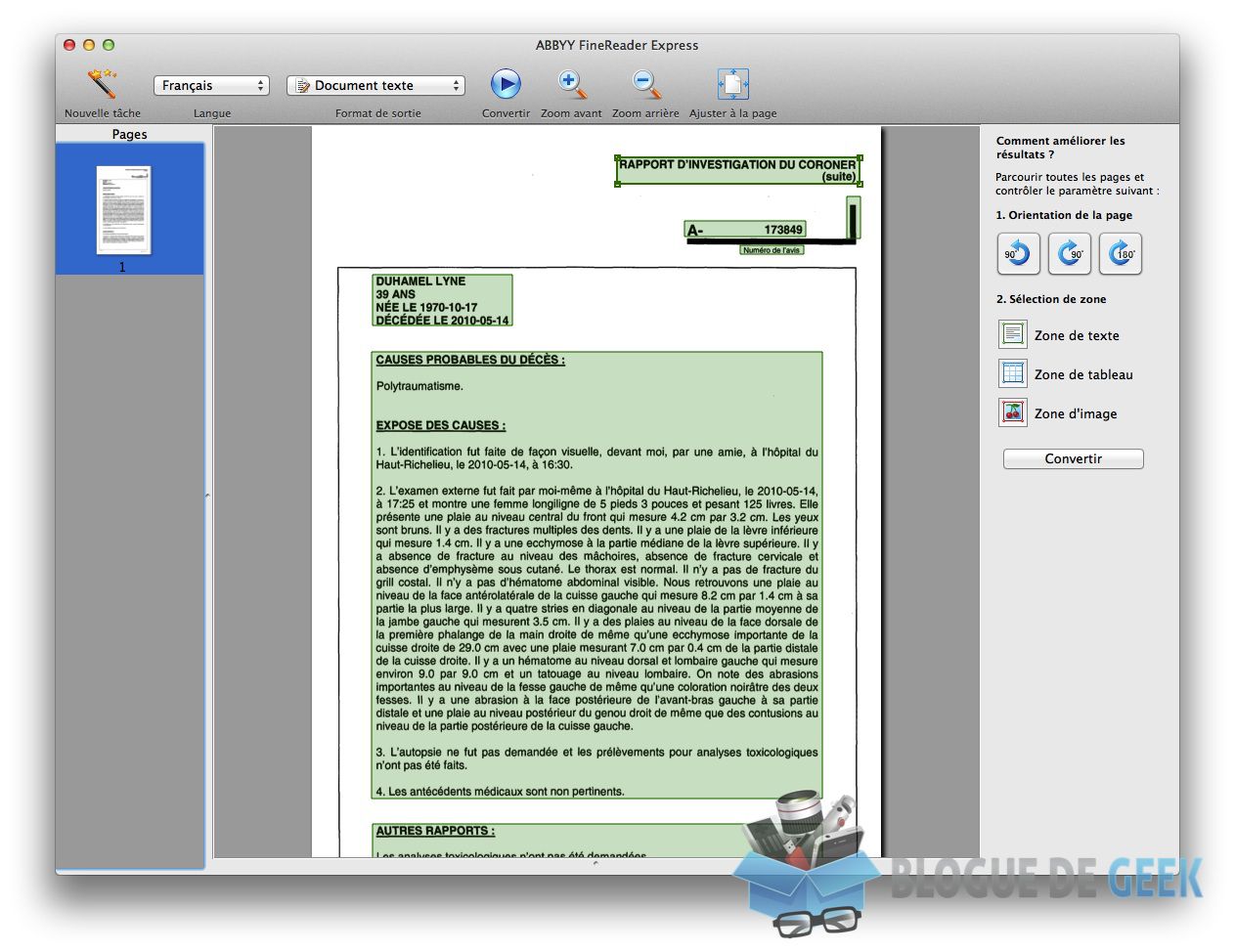Viewport: 1235px width, 952px height.
Task: Click the Ajuster à la page label
Action: click(x=733, y=113)
